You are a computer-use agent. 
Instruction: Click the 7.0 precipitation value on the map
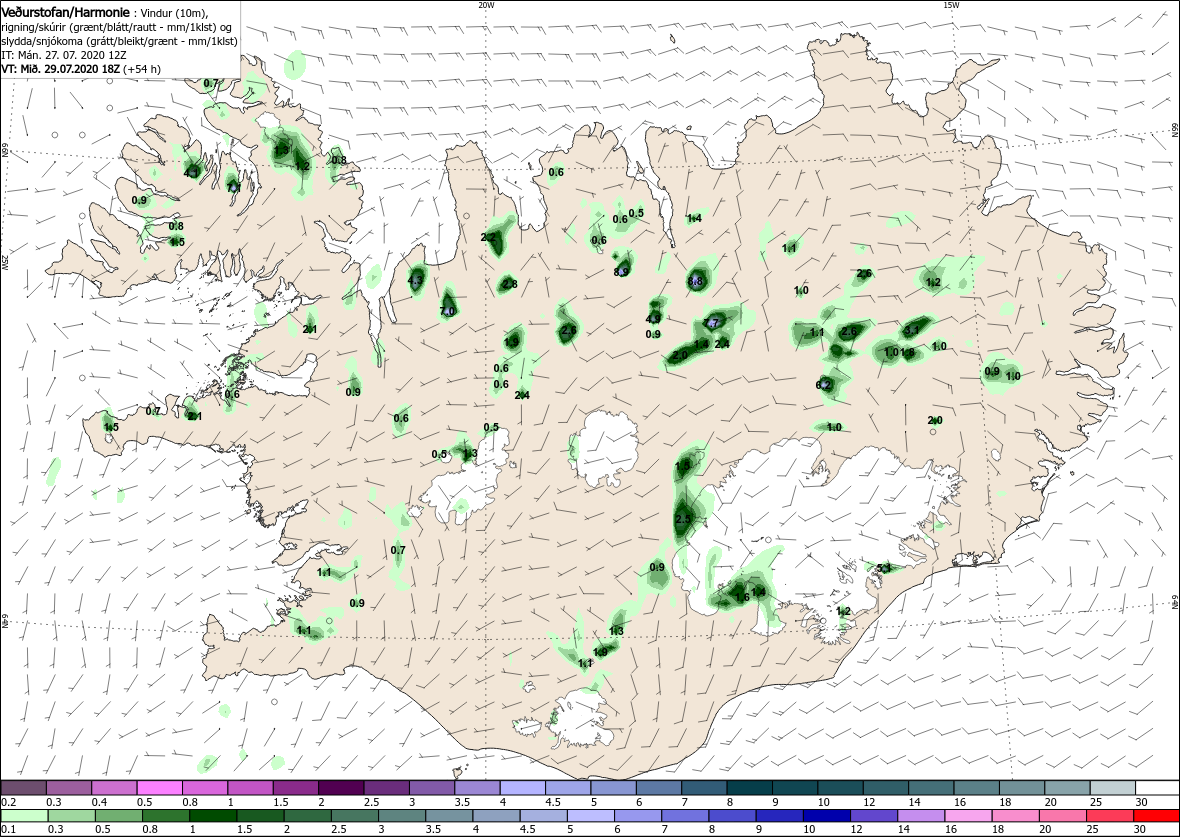[x=447, y=311]
